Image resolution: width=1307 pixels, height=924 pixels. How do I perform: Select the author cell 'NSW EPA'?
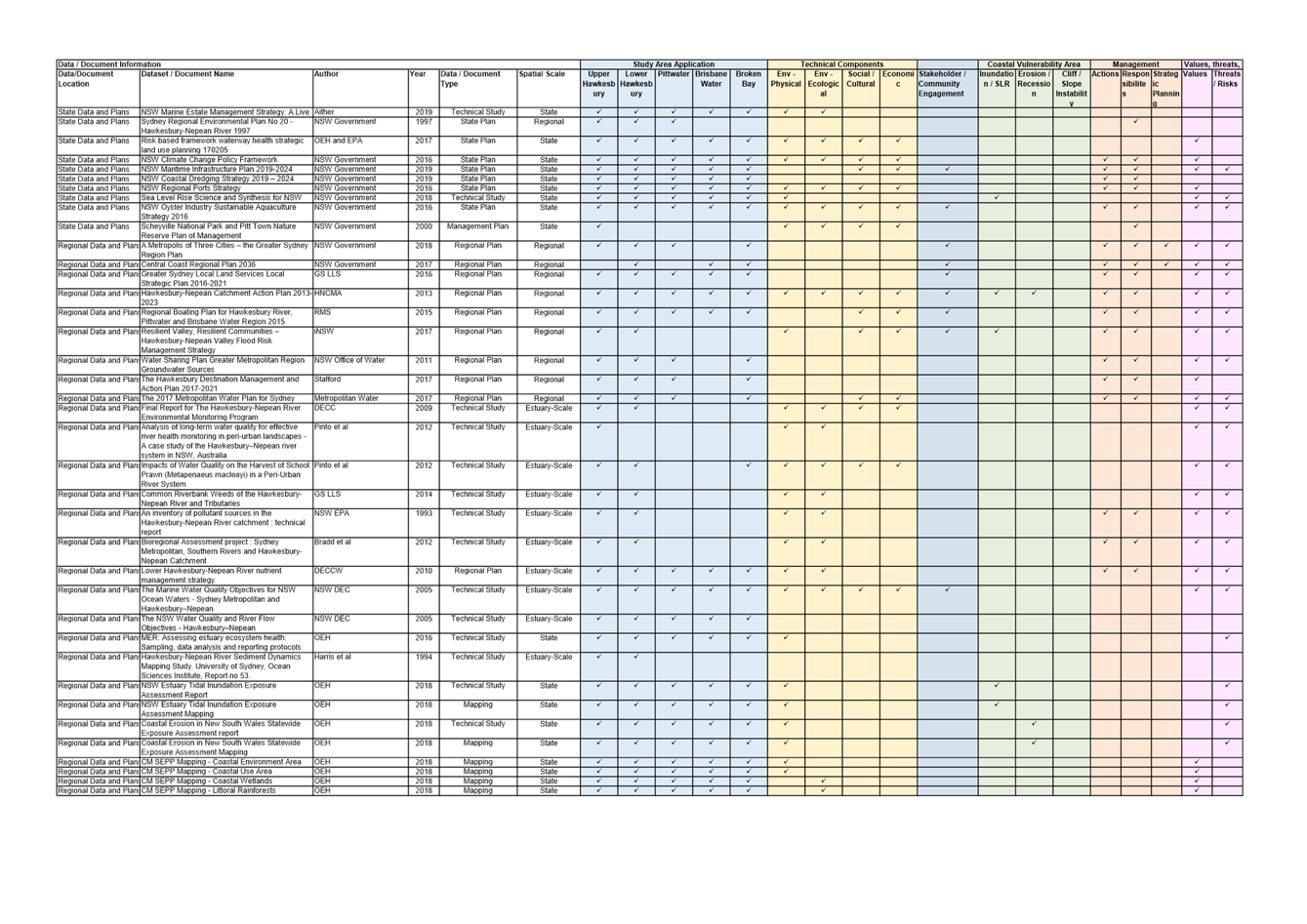[360, 522]
